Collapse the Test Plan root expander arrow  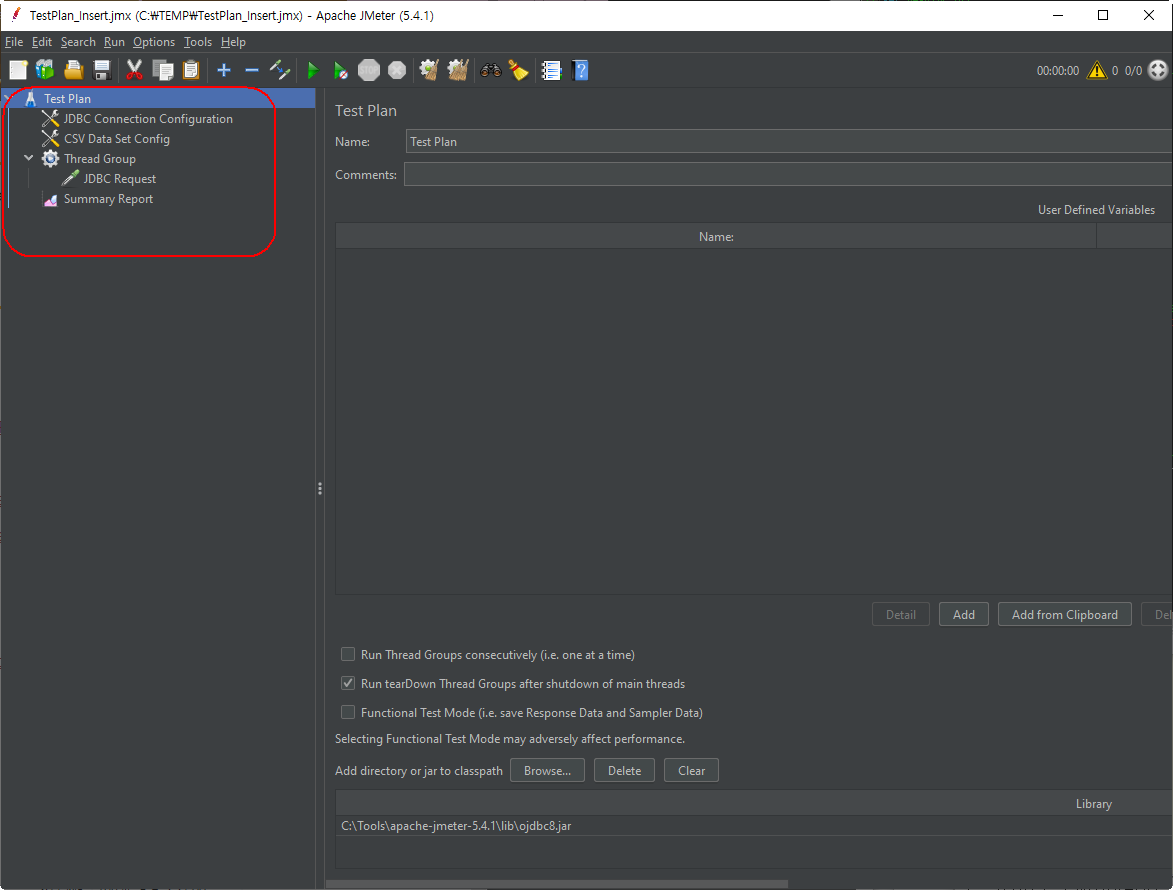click(9, 98)
